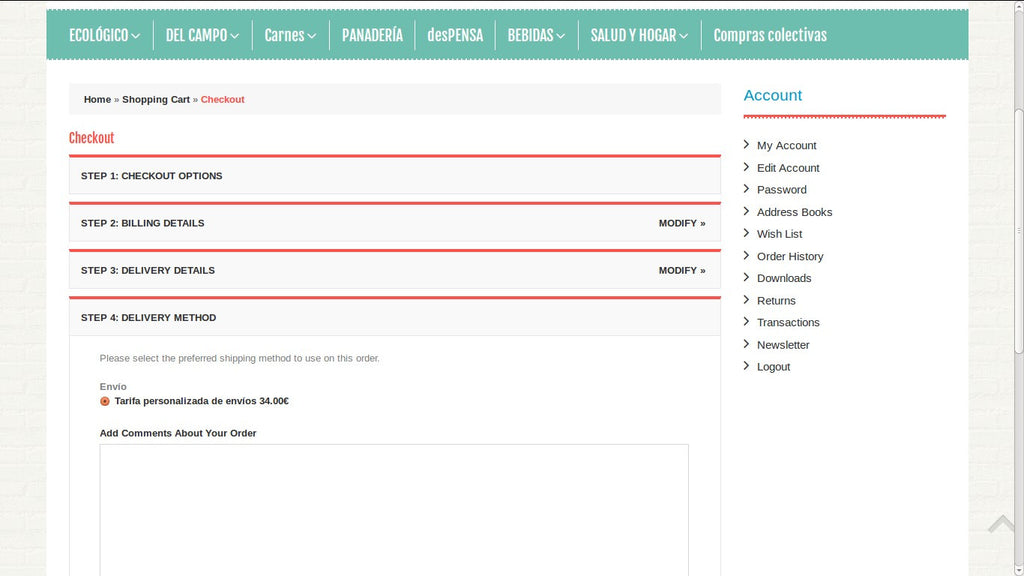Select the Tarifa personalizada de envíos radio button
1024x576 pixels.
pos(105,401)
